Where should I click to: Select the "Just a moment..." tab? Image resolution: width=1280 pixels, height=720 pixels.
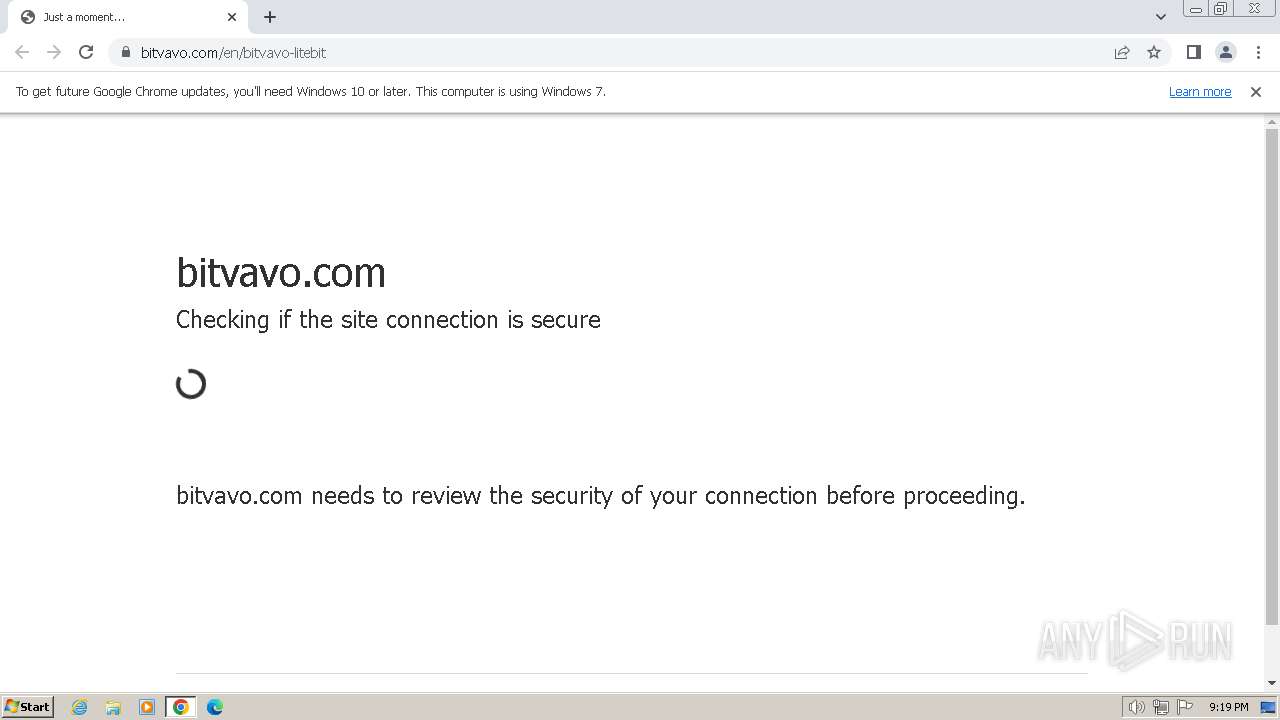(x=110, y=17)
